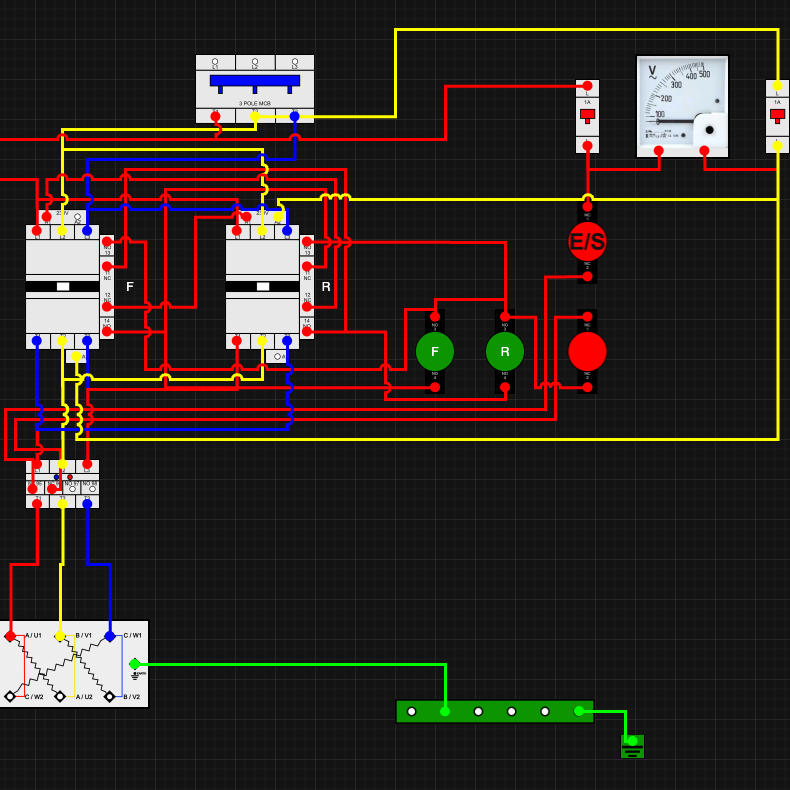This screenshot has height=790, width=790.
Task: Click motor C / W1 blue terminal
Action: 110,636
